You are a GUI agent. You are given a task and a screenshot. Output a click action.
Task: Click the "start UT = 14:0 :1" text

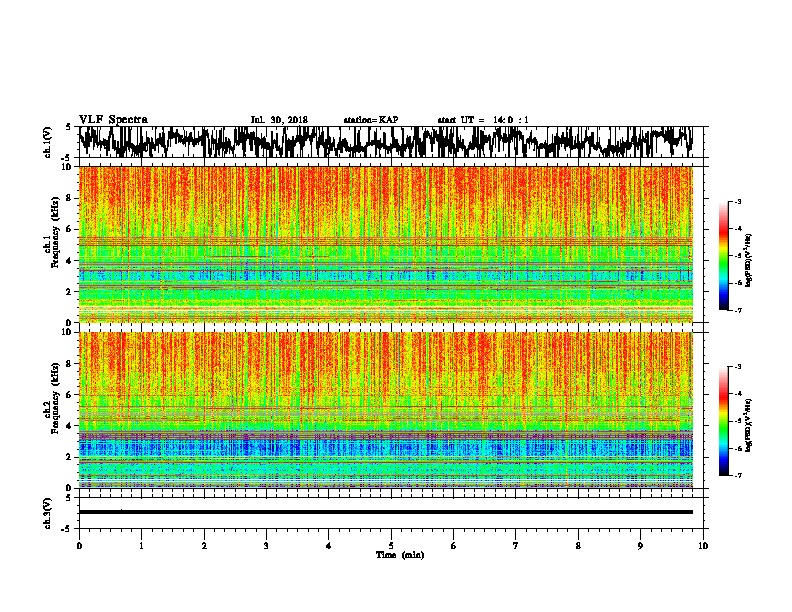(x=483, y=120)
